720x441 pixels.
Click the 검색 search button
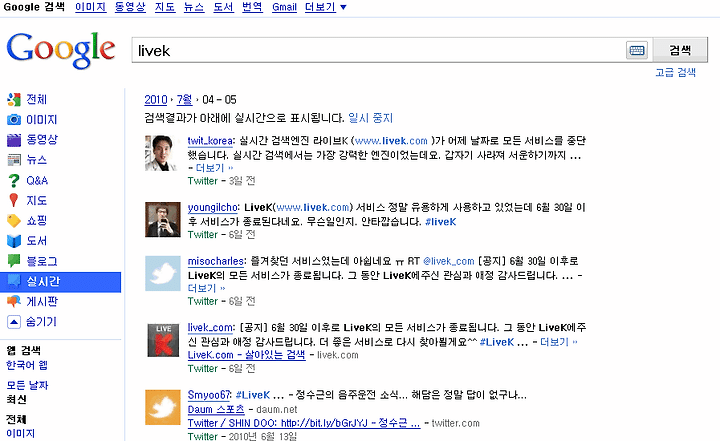click(x=680, y=50)
